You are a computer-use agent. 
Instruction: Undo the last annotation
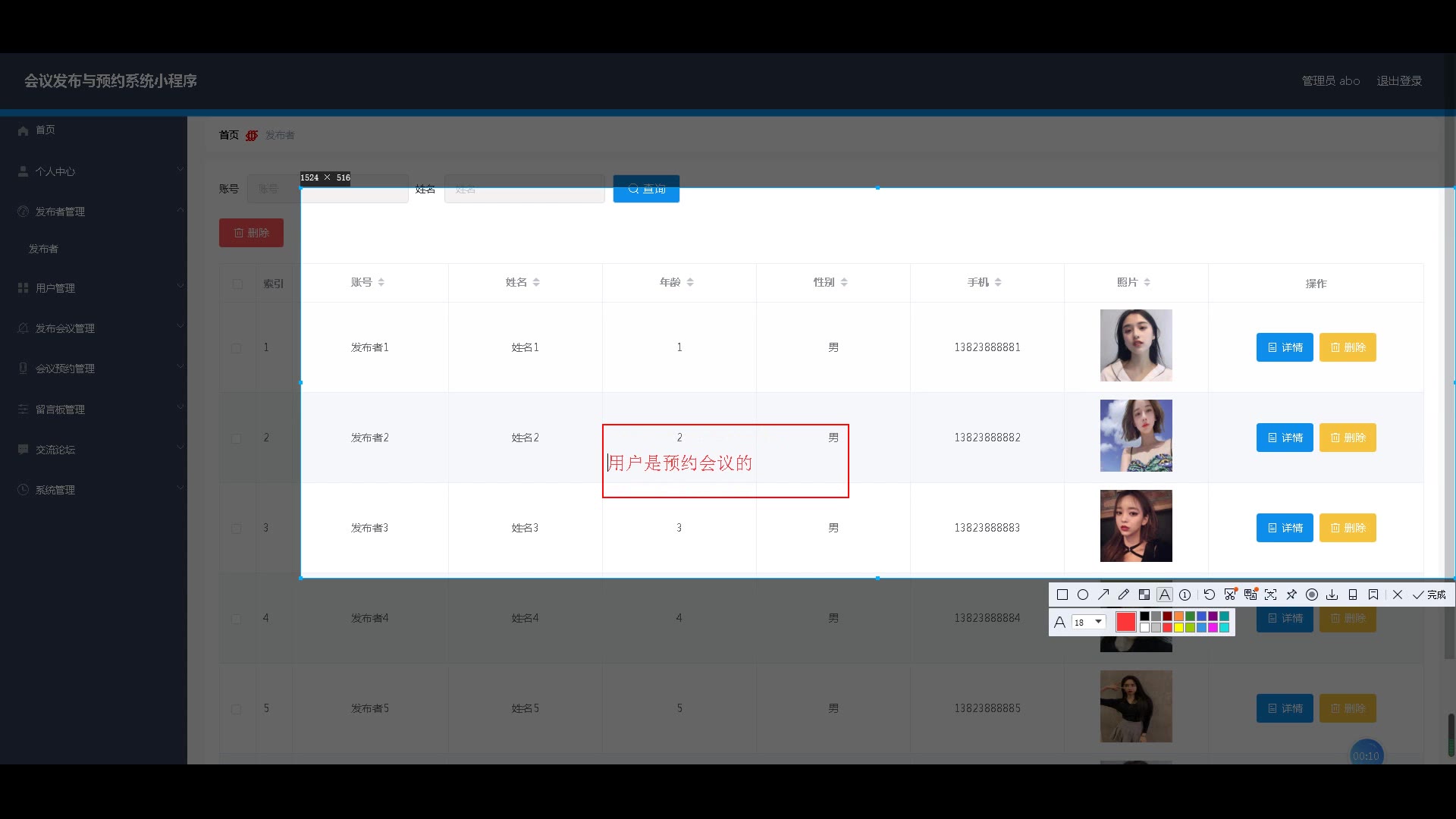point(1210,595)
